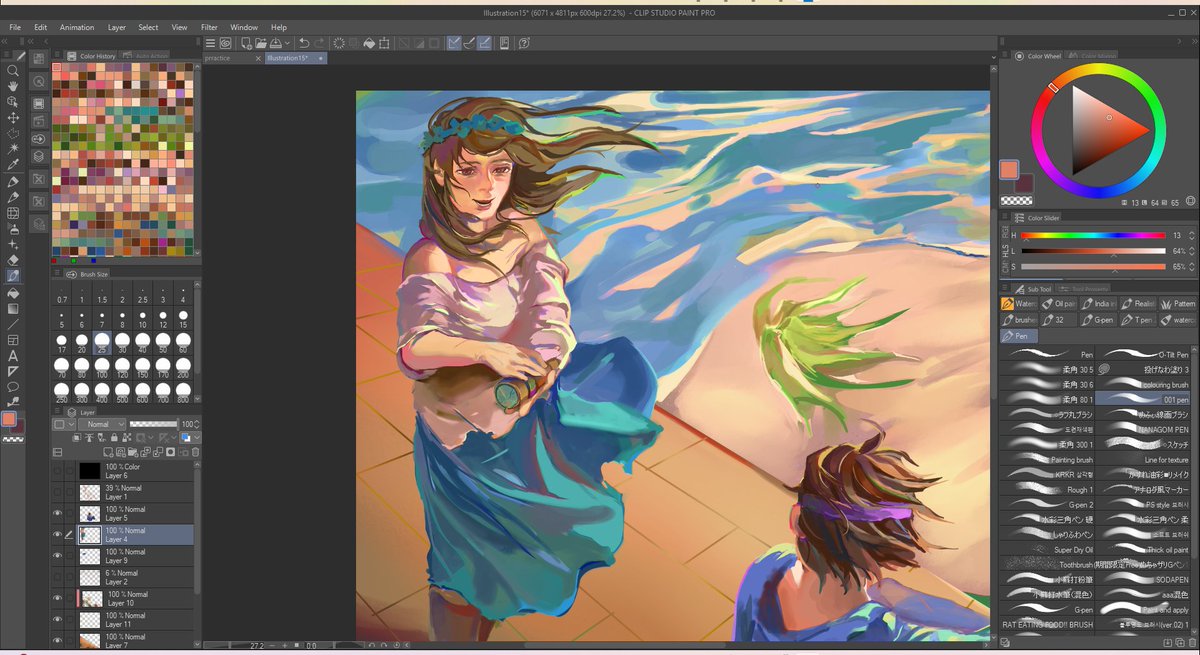
Task: Choose the RAT EATING FOOD!! BRUSH
Action: 1047,624
